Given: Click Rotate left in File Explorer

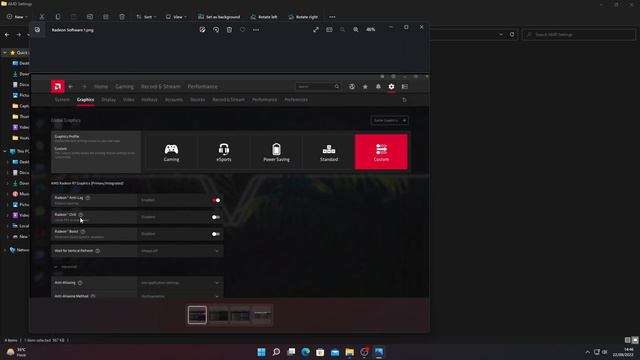Looking at the screenshot, I should (x=264, y=17).
